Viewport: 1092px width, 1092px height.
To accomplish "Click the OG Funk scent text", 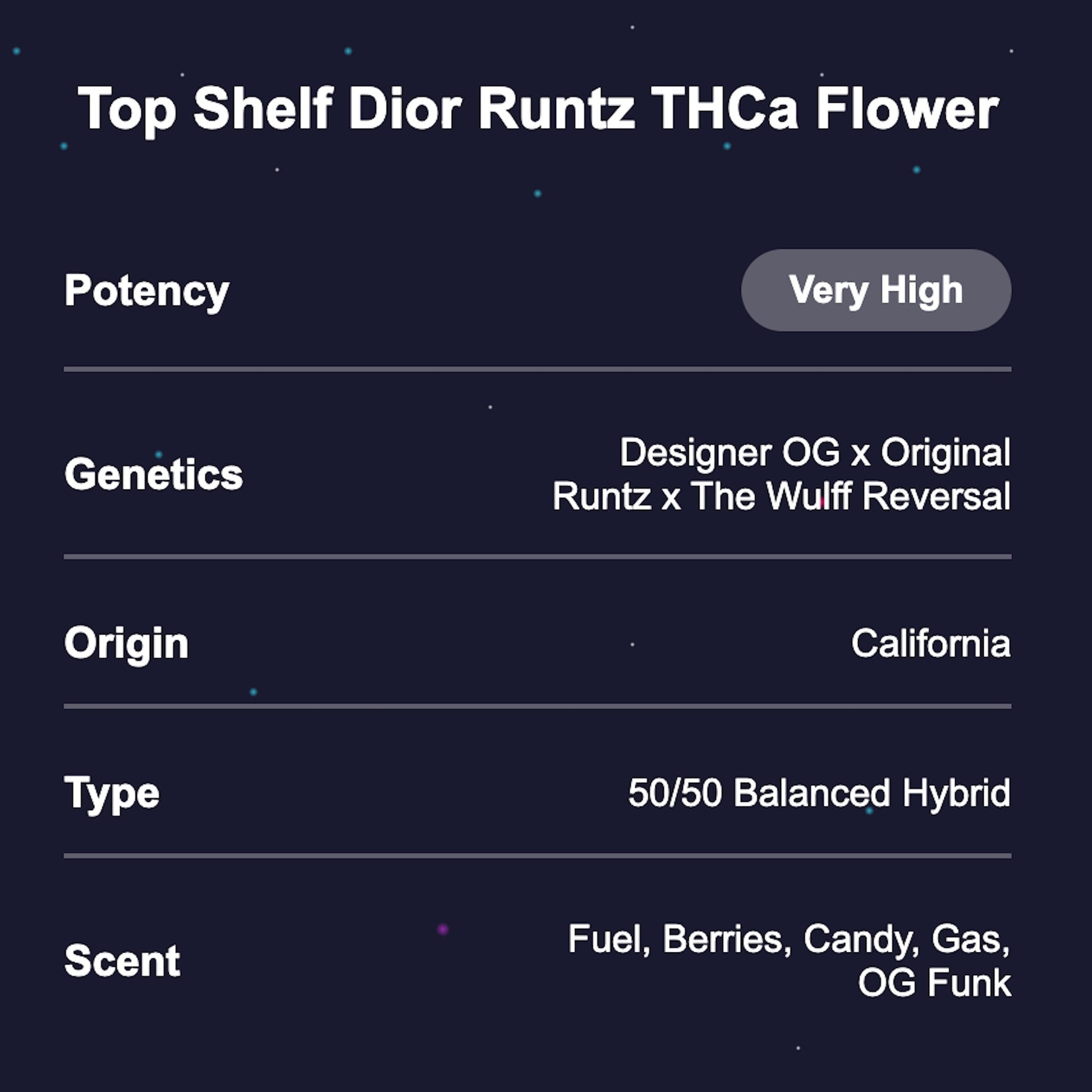I will click(934, 983).
